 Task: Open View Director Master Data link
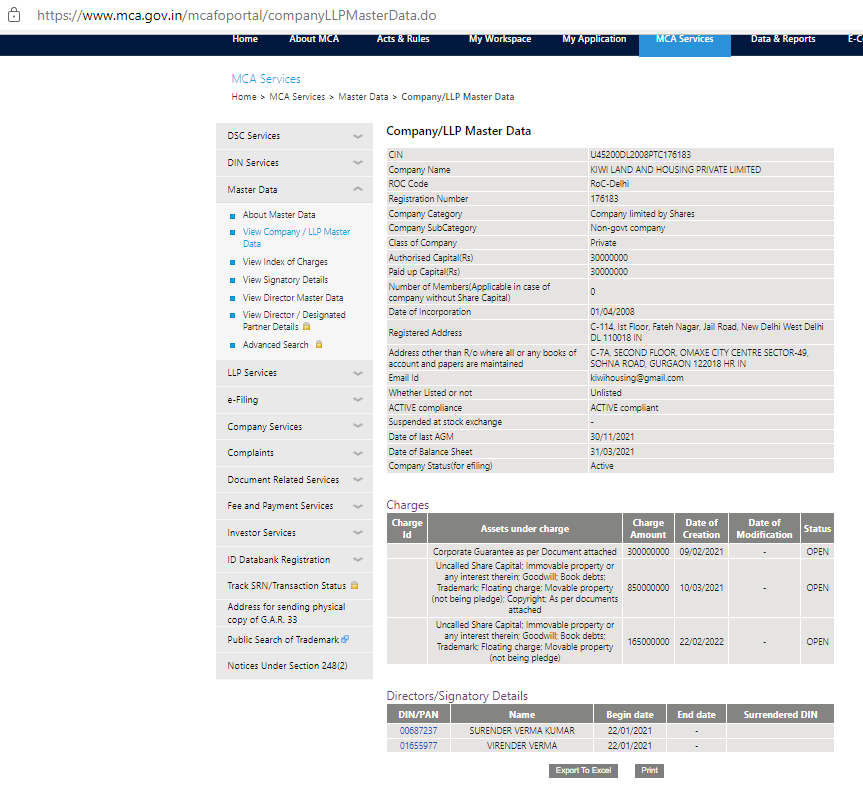[293, 298]
